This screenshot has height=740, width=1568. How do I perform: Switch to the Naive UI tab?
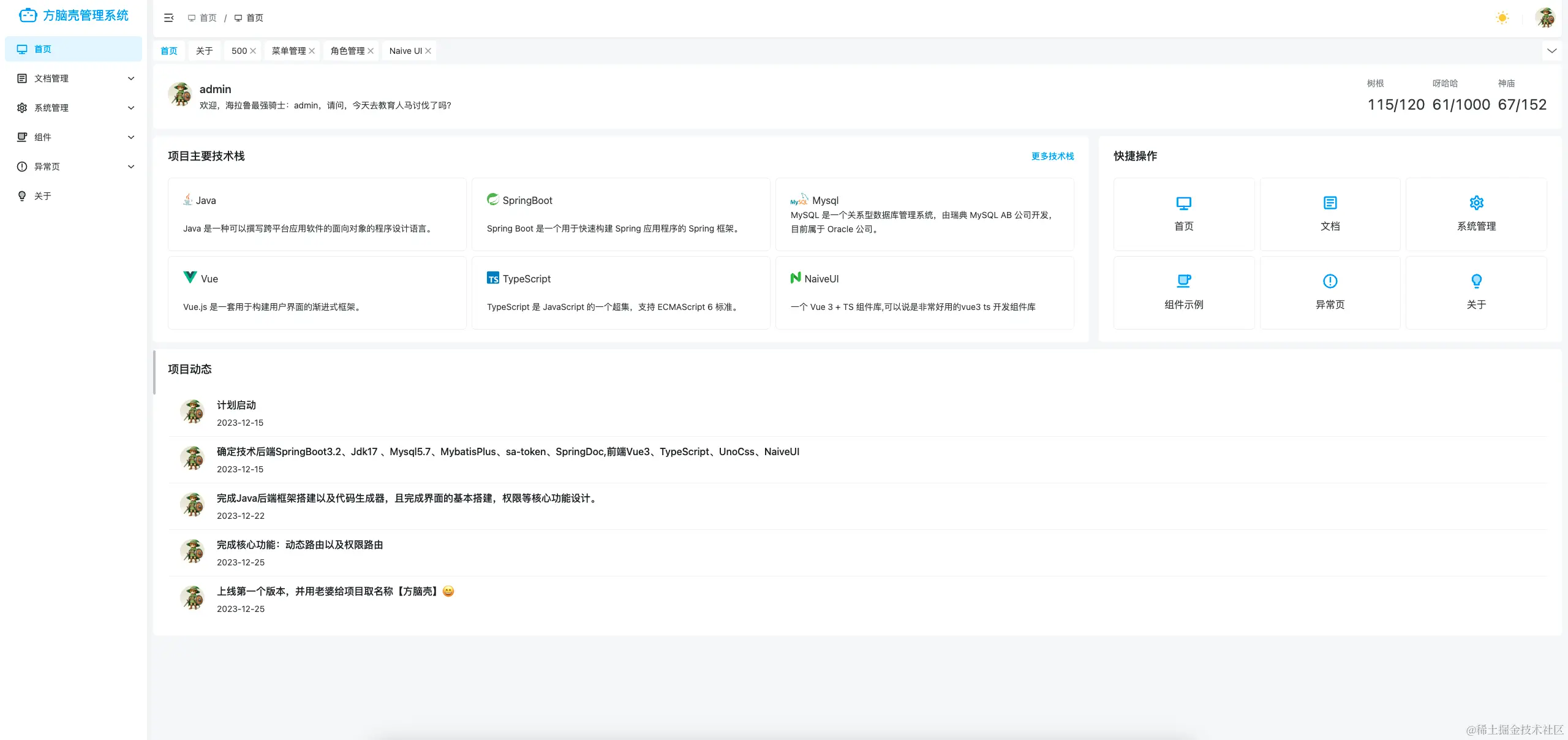[405, 51]
